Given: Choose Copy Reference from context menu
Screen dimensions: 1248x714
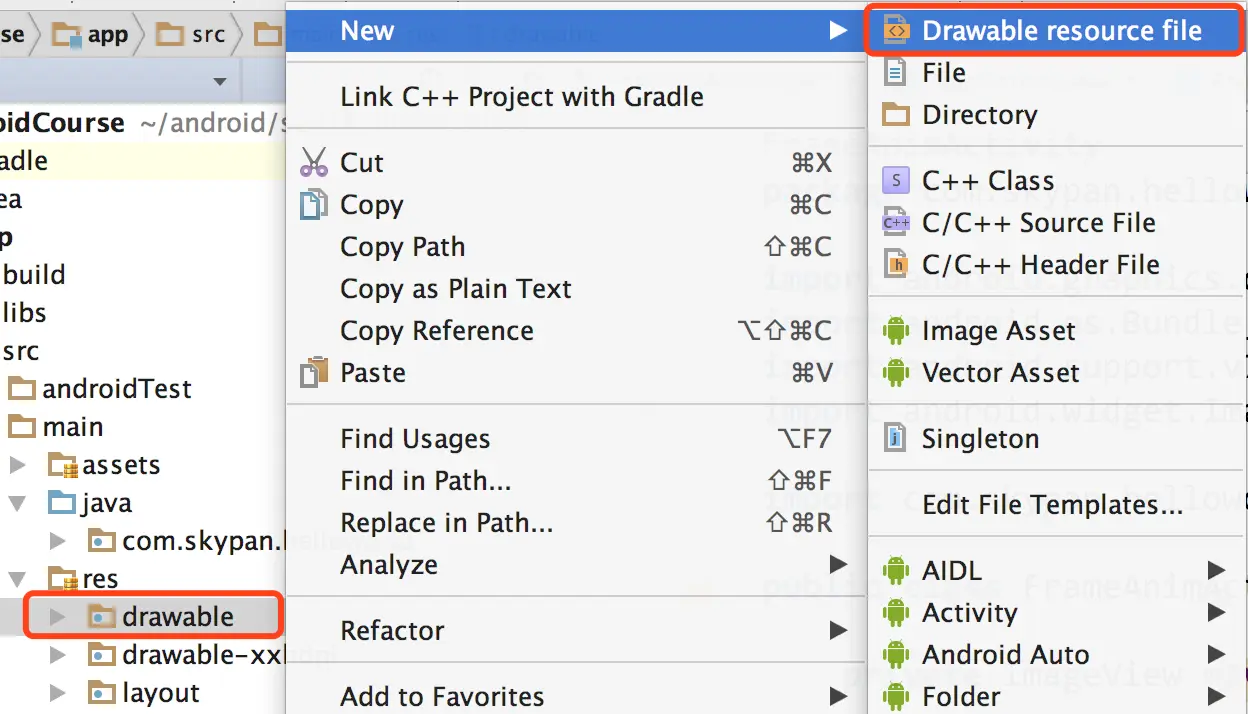Looking at the screenshot, I should [436, 331].
